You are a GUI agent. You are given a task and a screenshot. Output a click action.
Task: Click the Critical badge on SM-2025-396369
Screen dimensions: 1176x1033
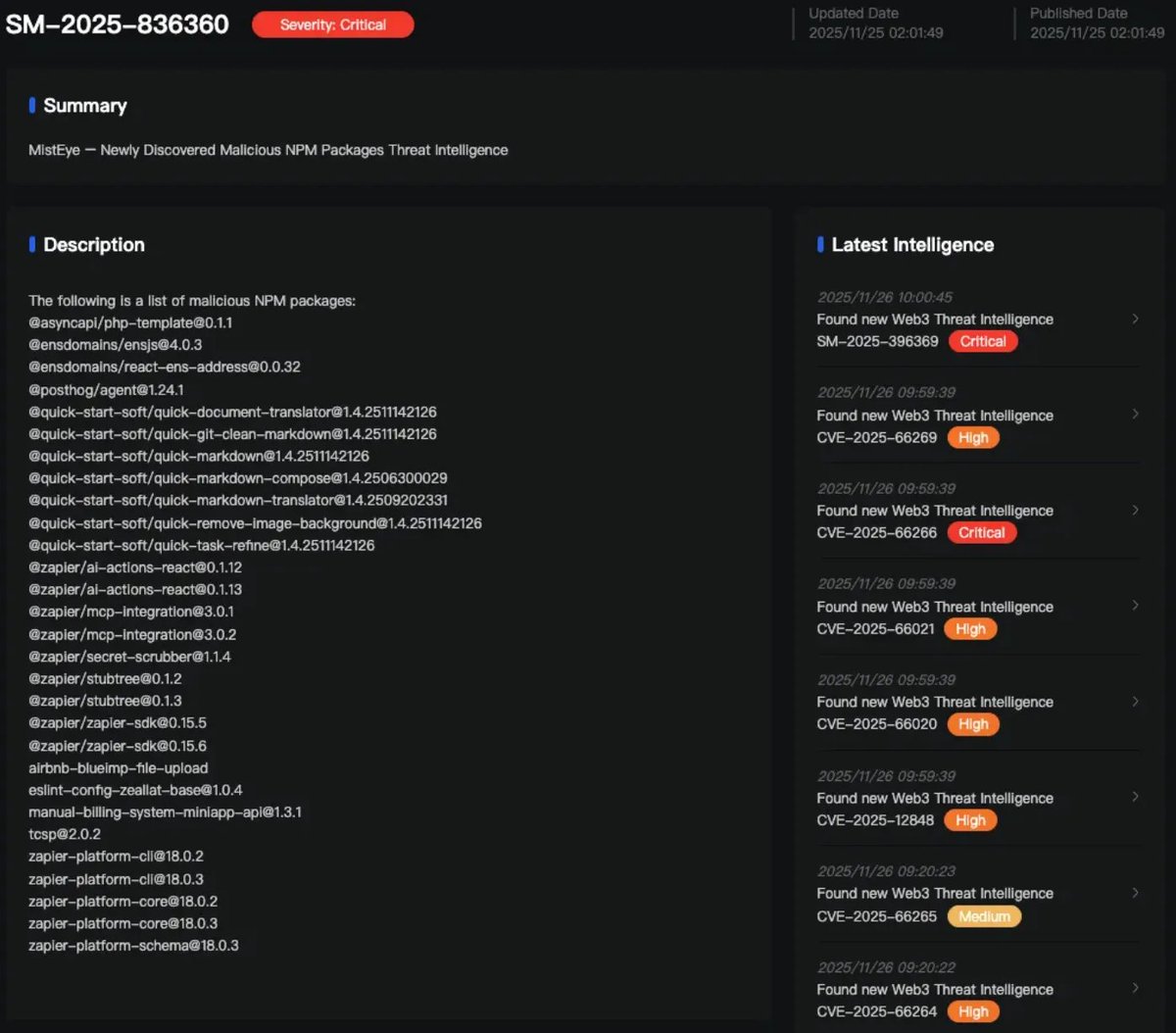(983, 341)
